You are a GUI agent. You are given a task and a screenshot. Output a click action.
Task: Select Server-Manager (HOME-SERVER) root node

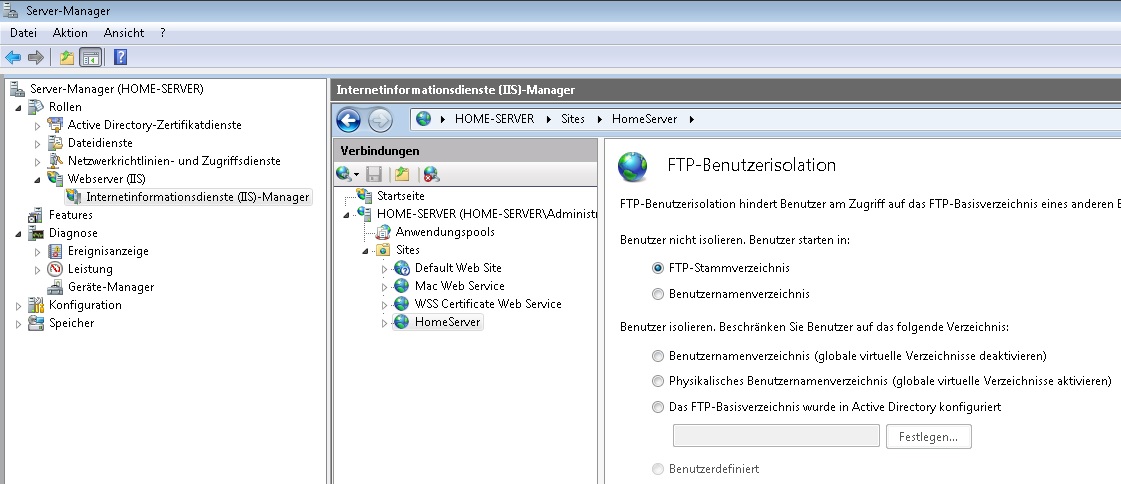click(117, 89)
